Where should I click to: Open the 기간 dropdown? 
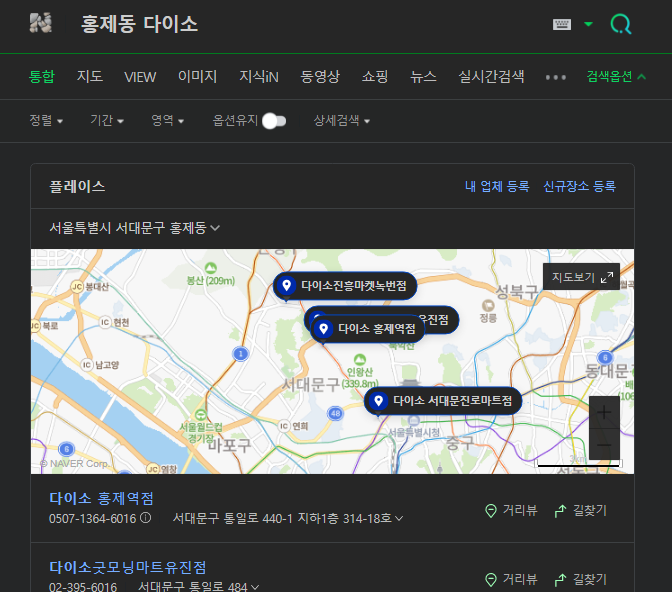coord(107,120)
